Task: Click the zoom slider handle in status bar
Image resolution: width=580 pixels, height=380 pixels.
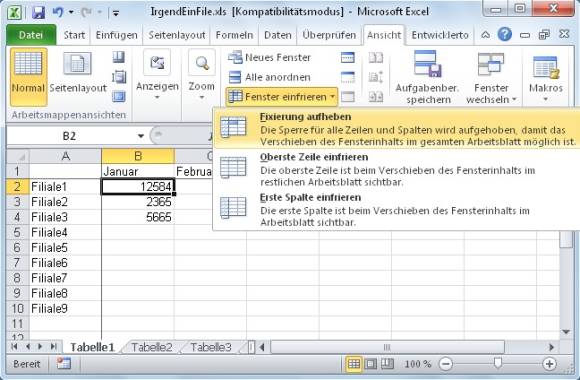Action: point(498,363)
